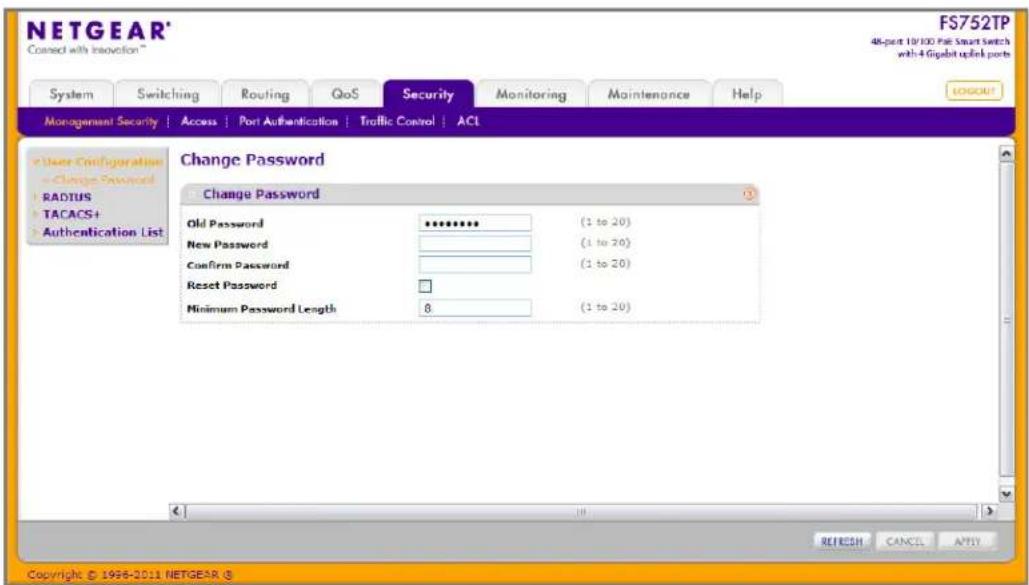Image resolution: width=1029 pixels, height=585 pixels.
Task: Focus the Confirm Password field
Action: [x=475, y=265]
